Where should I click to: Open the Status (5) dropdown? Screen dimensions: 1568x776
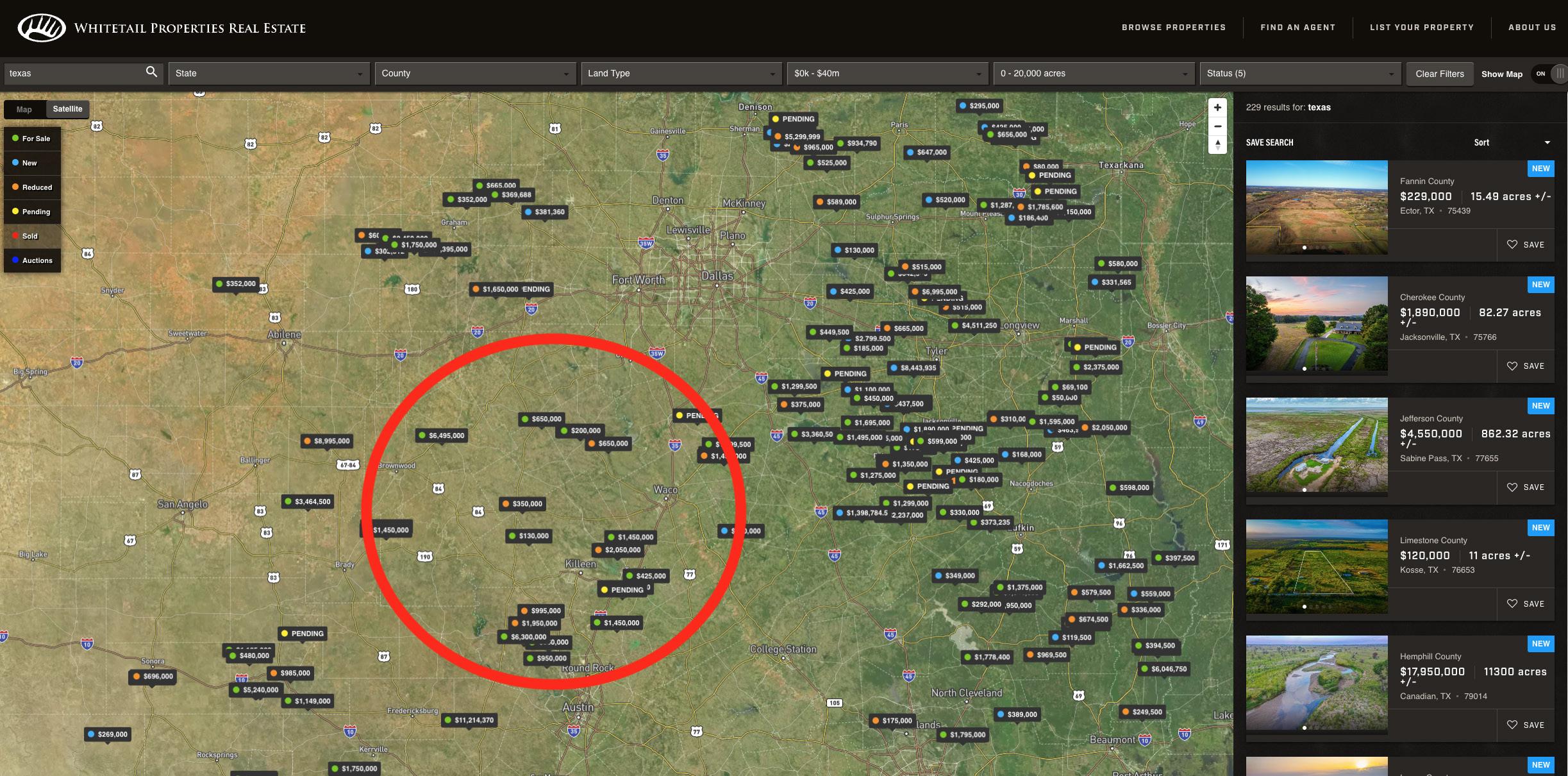(x=1300, y=73)
